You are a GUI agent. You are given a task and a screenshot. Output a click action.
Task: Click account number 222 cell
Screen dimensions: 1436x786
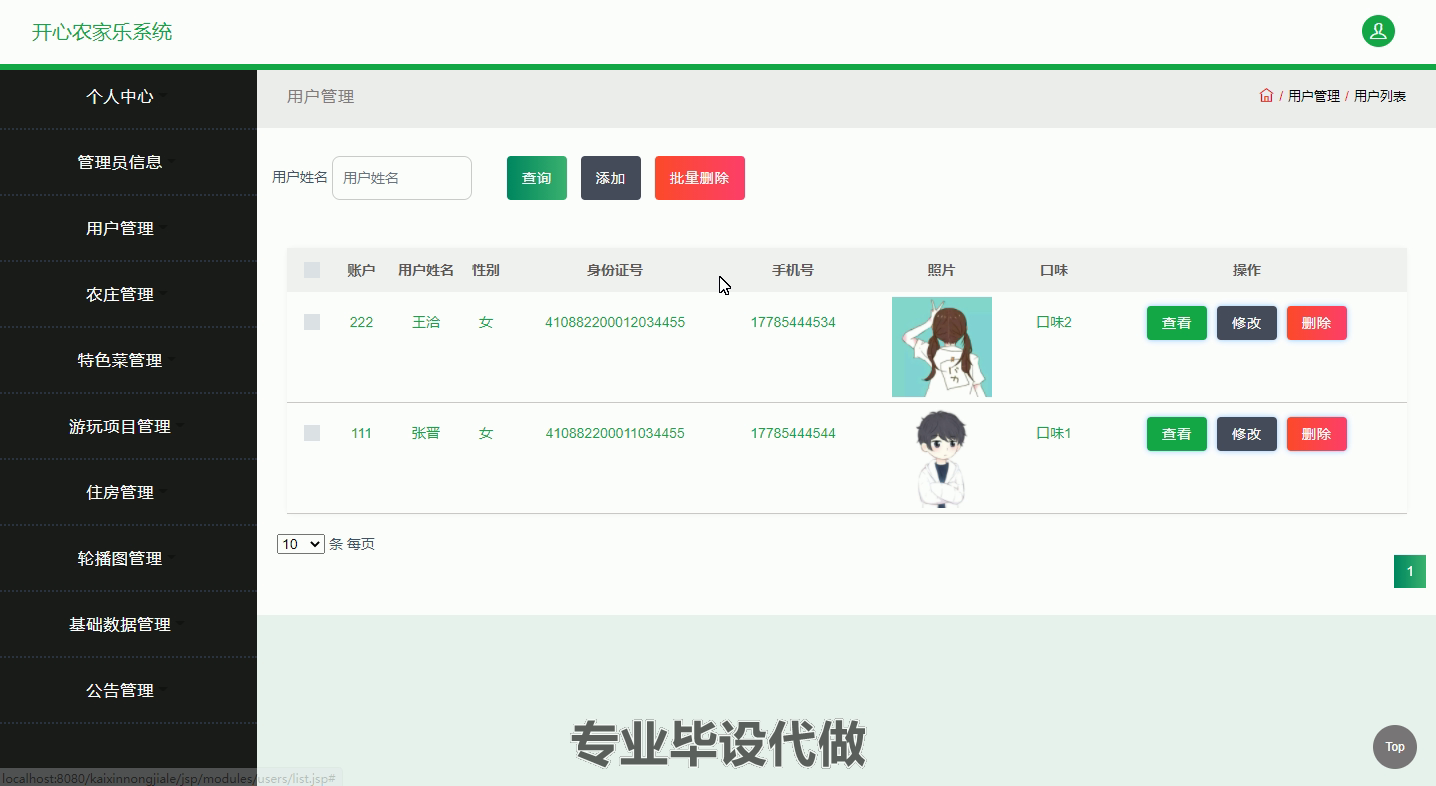(361, 322)
